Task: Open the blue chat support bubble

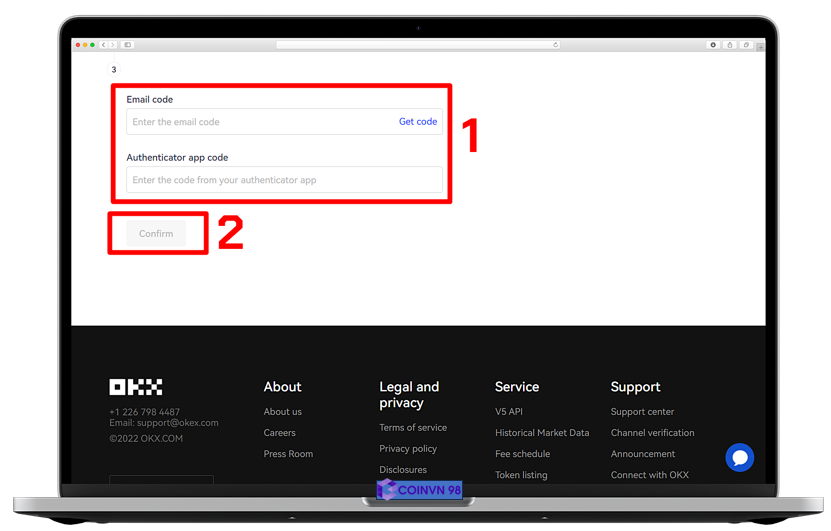Action: [x=739, y=458]
